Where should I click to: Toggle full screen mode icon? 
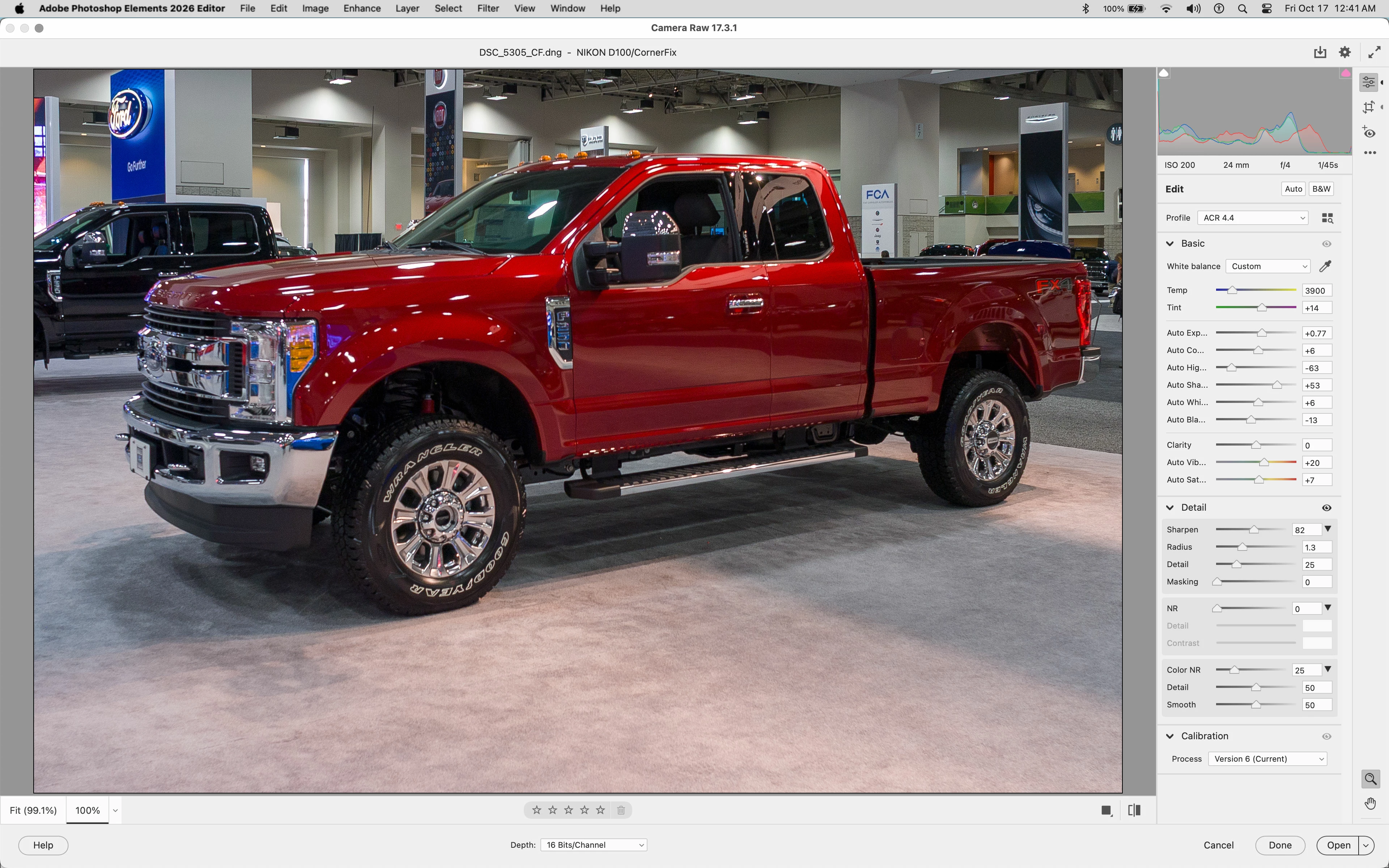point(1375,52)
